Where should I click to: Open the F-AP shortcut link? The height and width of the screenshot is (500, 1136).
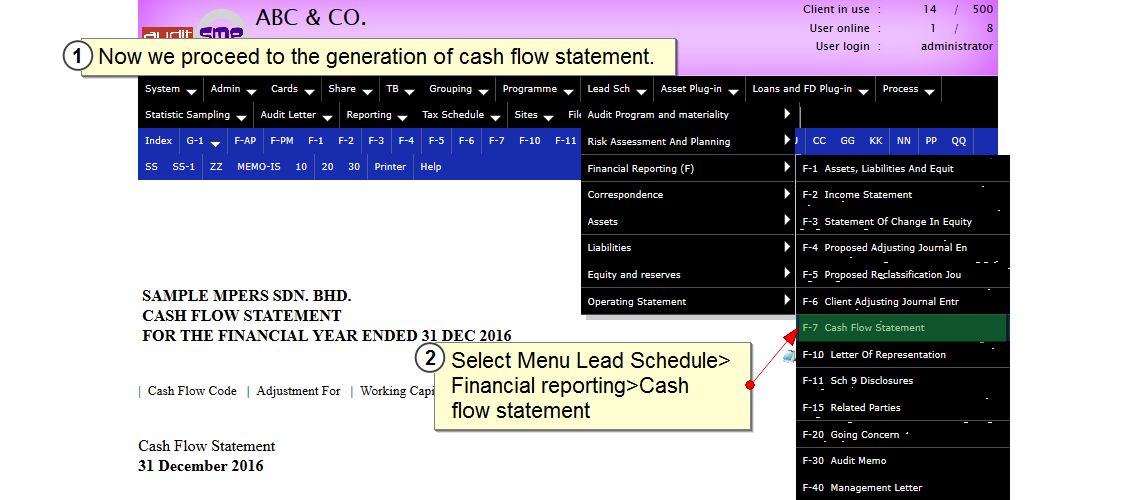245,141
